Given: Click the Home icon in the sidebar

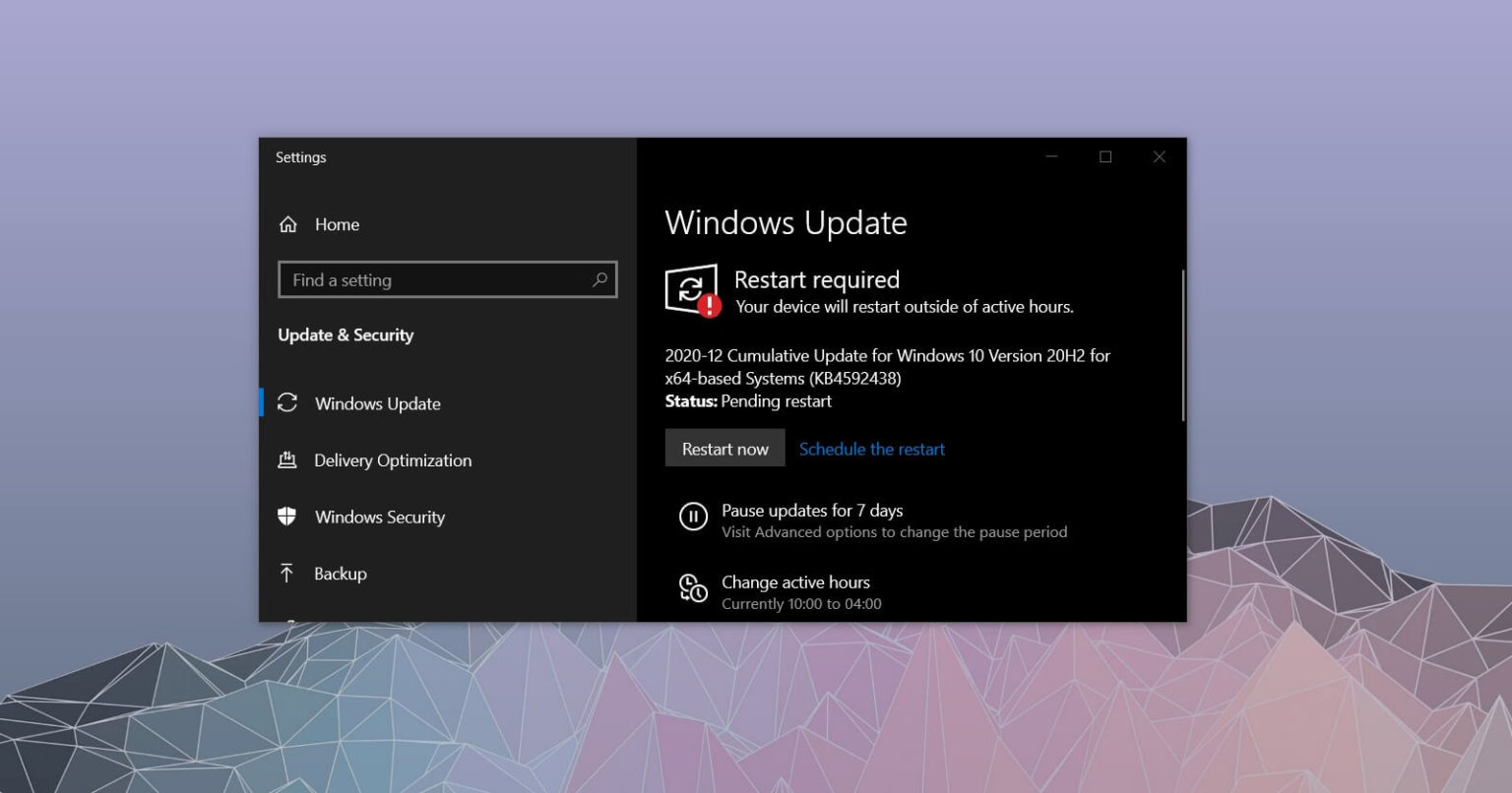Looking at the screenshot, I should 287,224.
